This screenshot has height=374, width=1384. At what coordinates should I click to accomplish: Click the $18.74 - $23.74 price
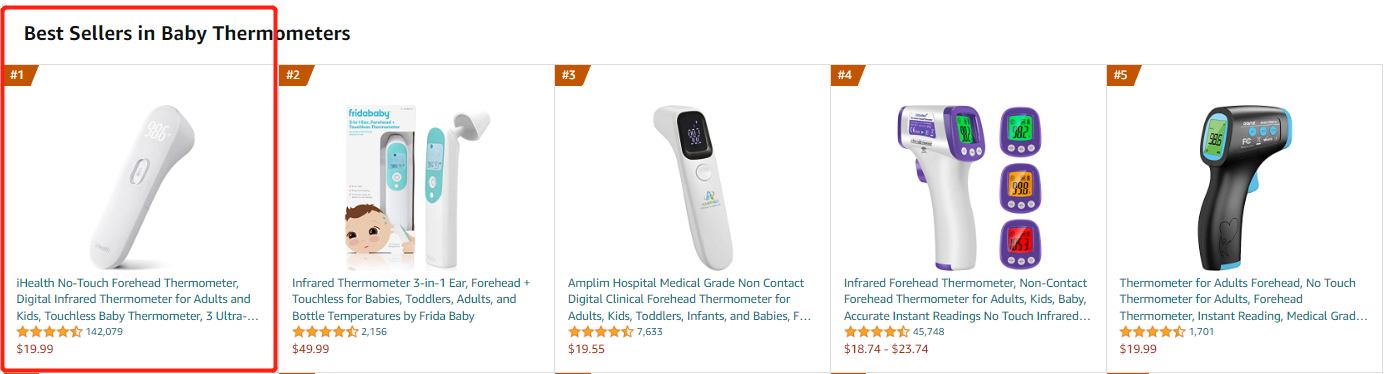click(x=886, y=349)
